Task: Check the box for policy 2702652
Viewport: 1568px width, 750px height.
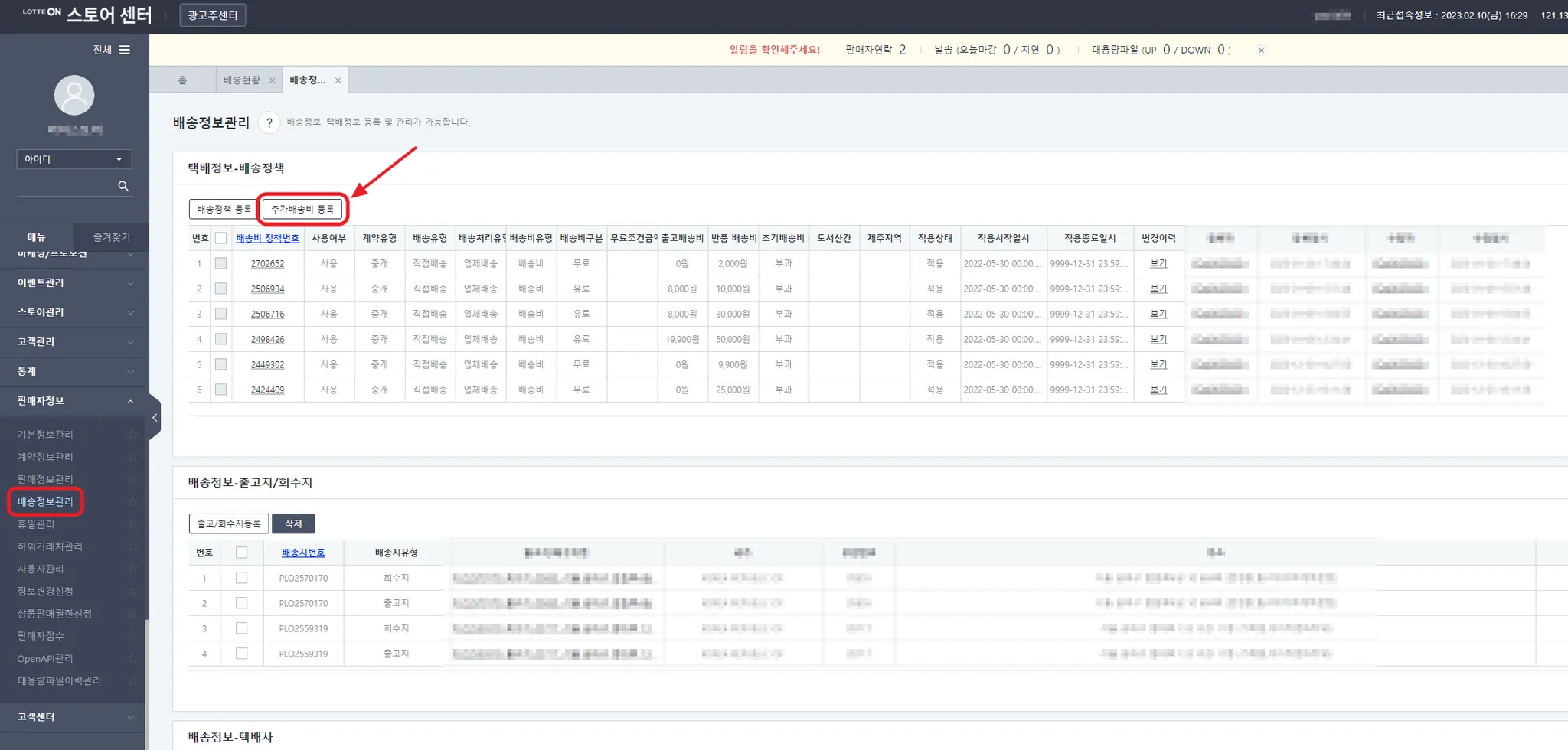Action: click(x=220, y=263)
